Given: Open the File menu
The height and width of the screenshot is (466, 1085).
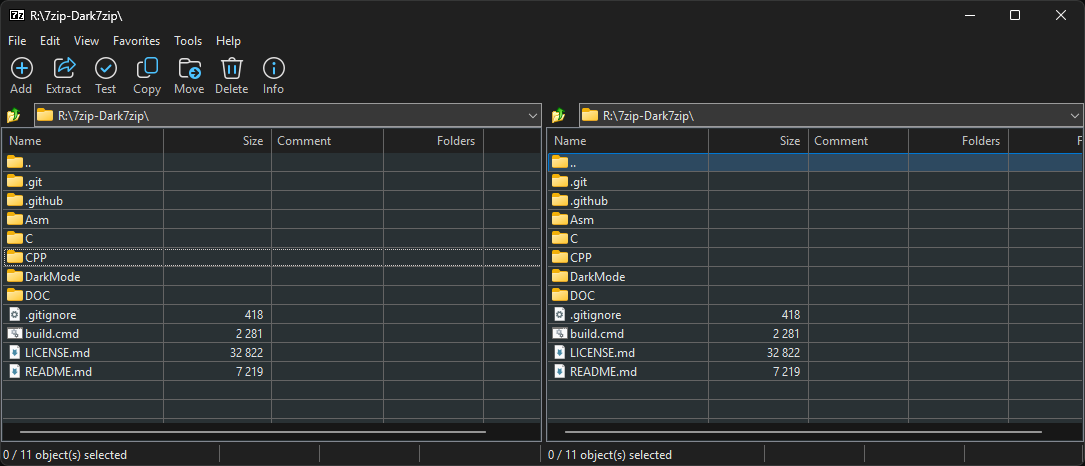Looking at the screenshot, I should [x=17, y=41].
